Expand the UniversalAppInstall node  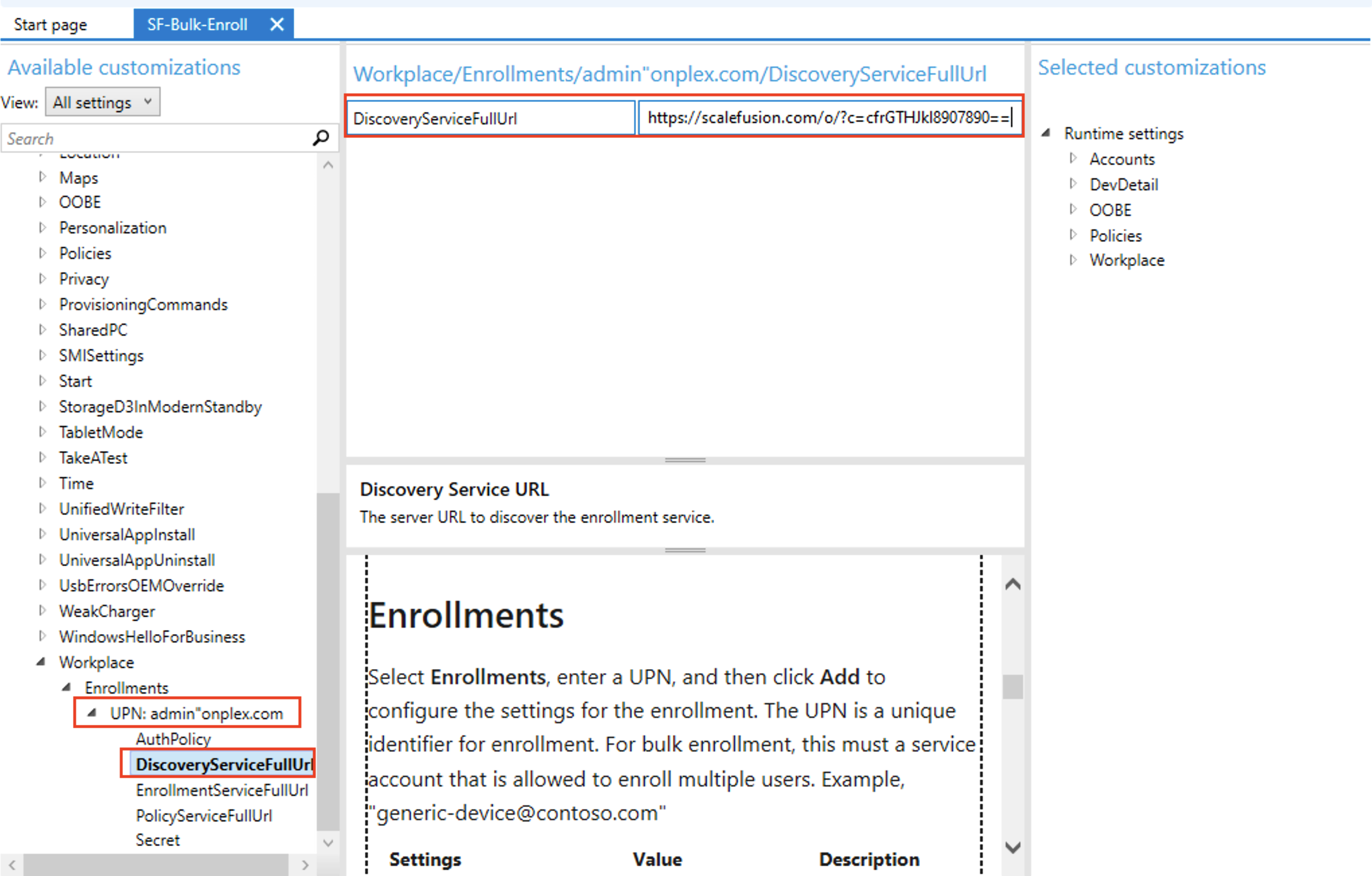tap(42, 534)
